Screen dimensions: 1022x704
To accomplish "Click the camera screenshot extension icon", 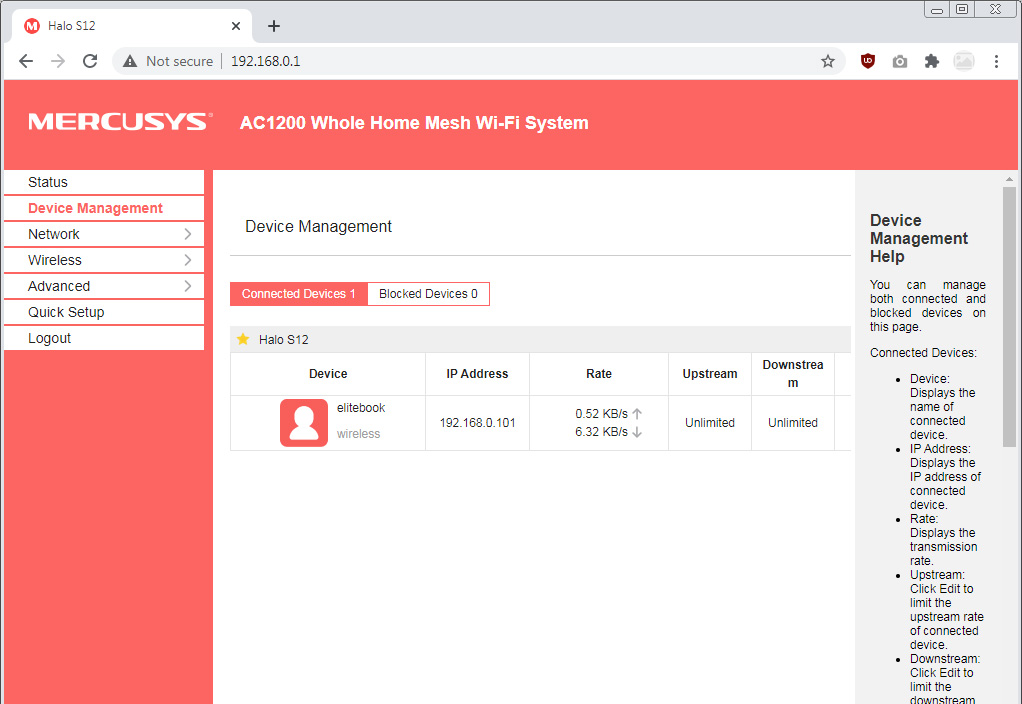I will 899,61.
